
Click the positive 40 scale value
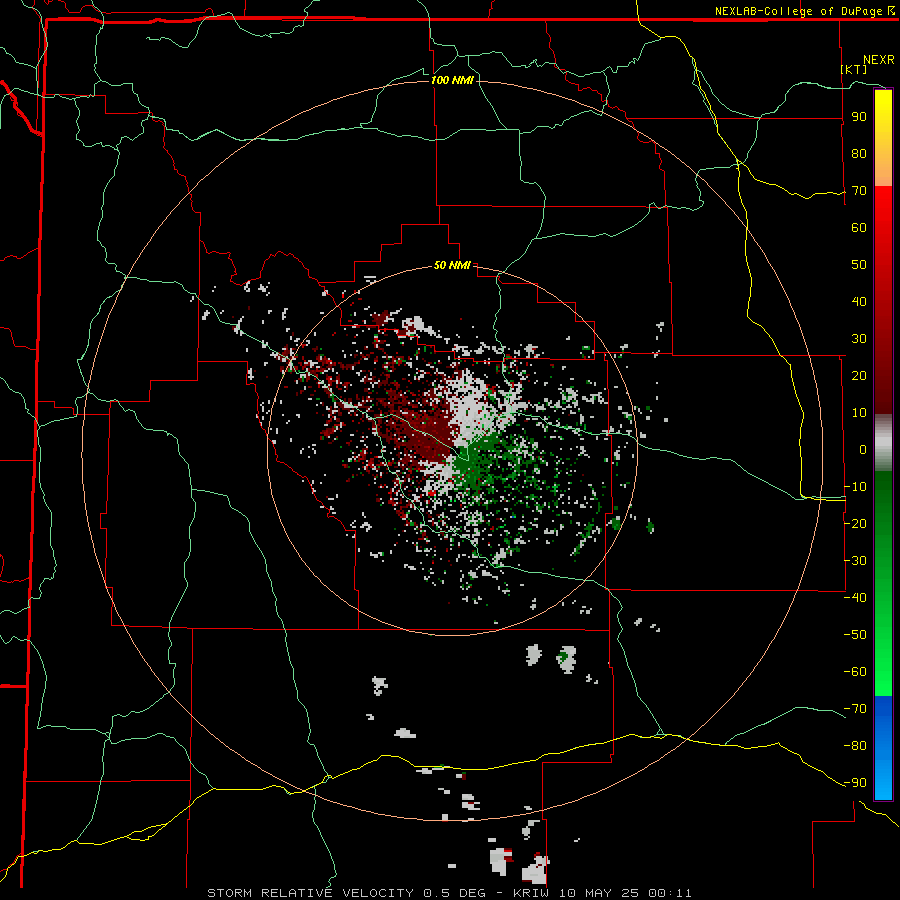pyautogui.click(x=859, y=302)
